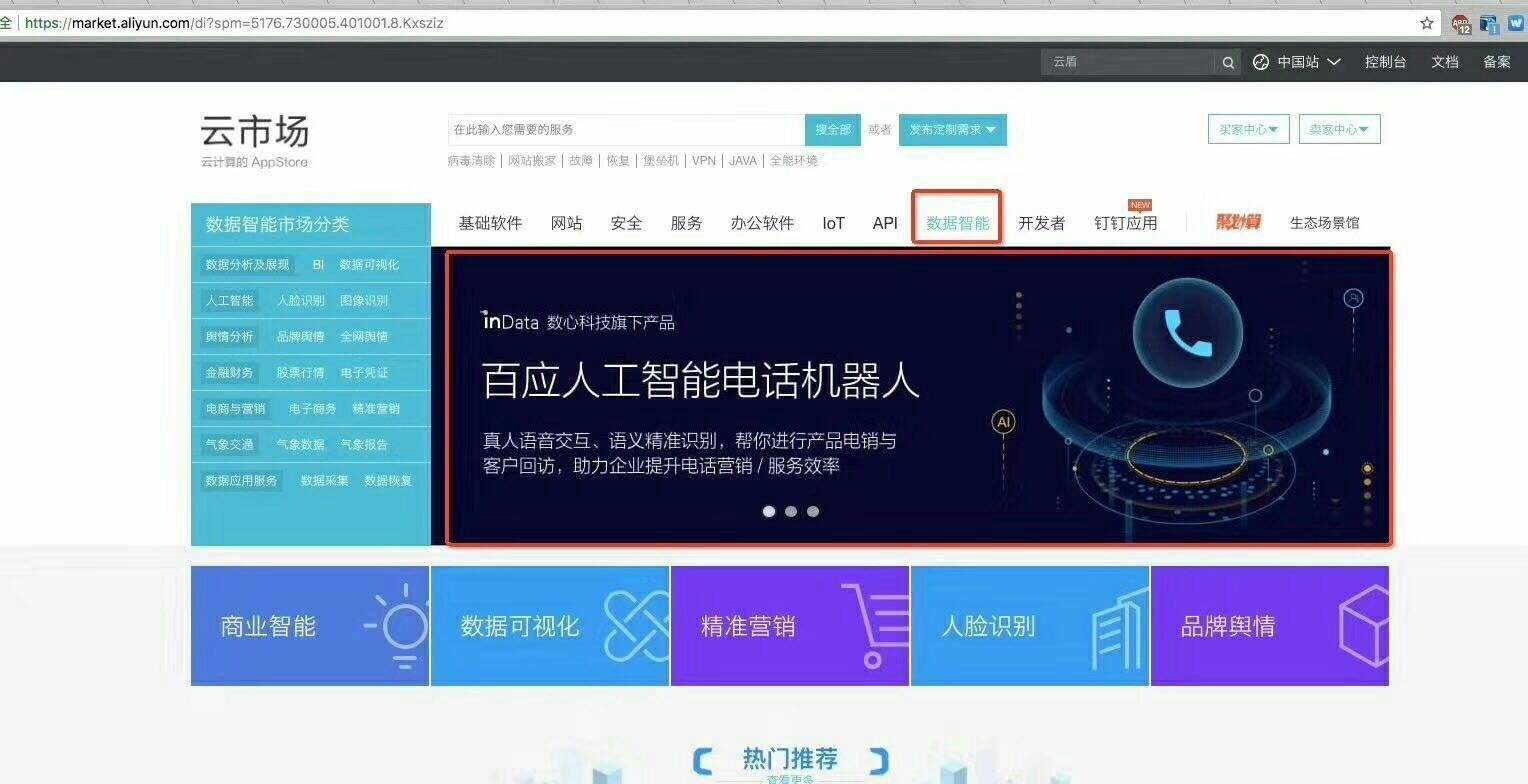This screenshot has height=784, width=1528.
Task: Click 股票行情 in the sidebar
Action: point(300,373)
